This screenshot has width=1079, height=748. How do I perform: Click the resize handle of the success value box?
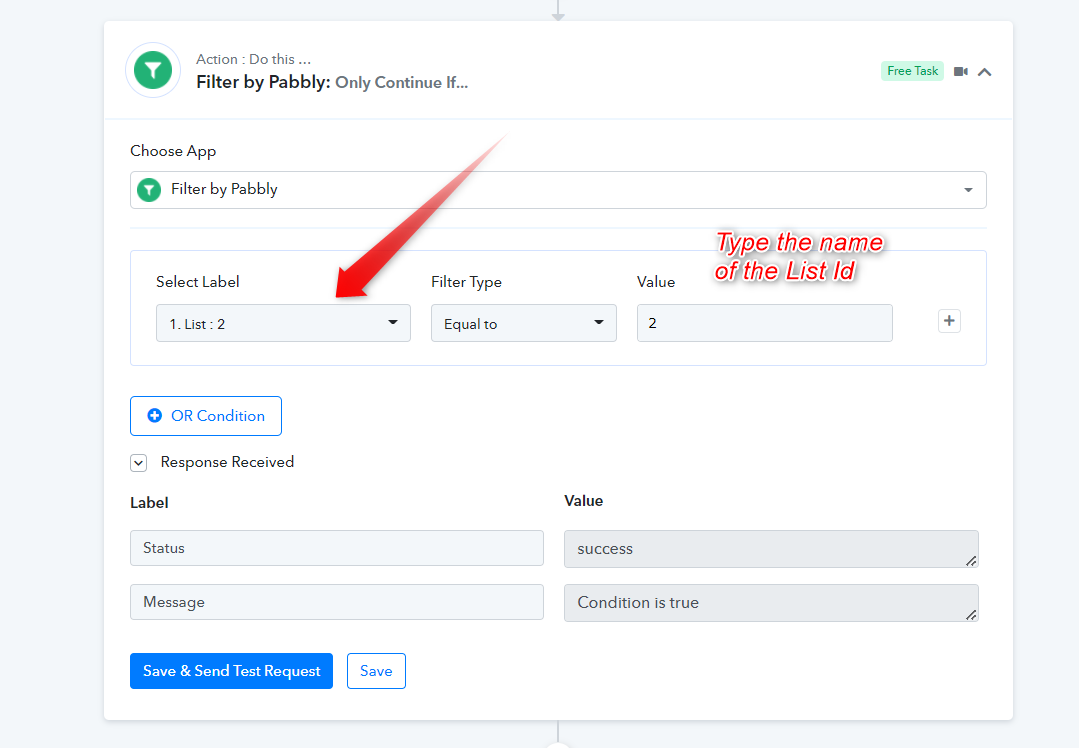pos(971,561)
